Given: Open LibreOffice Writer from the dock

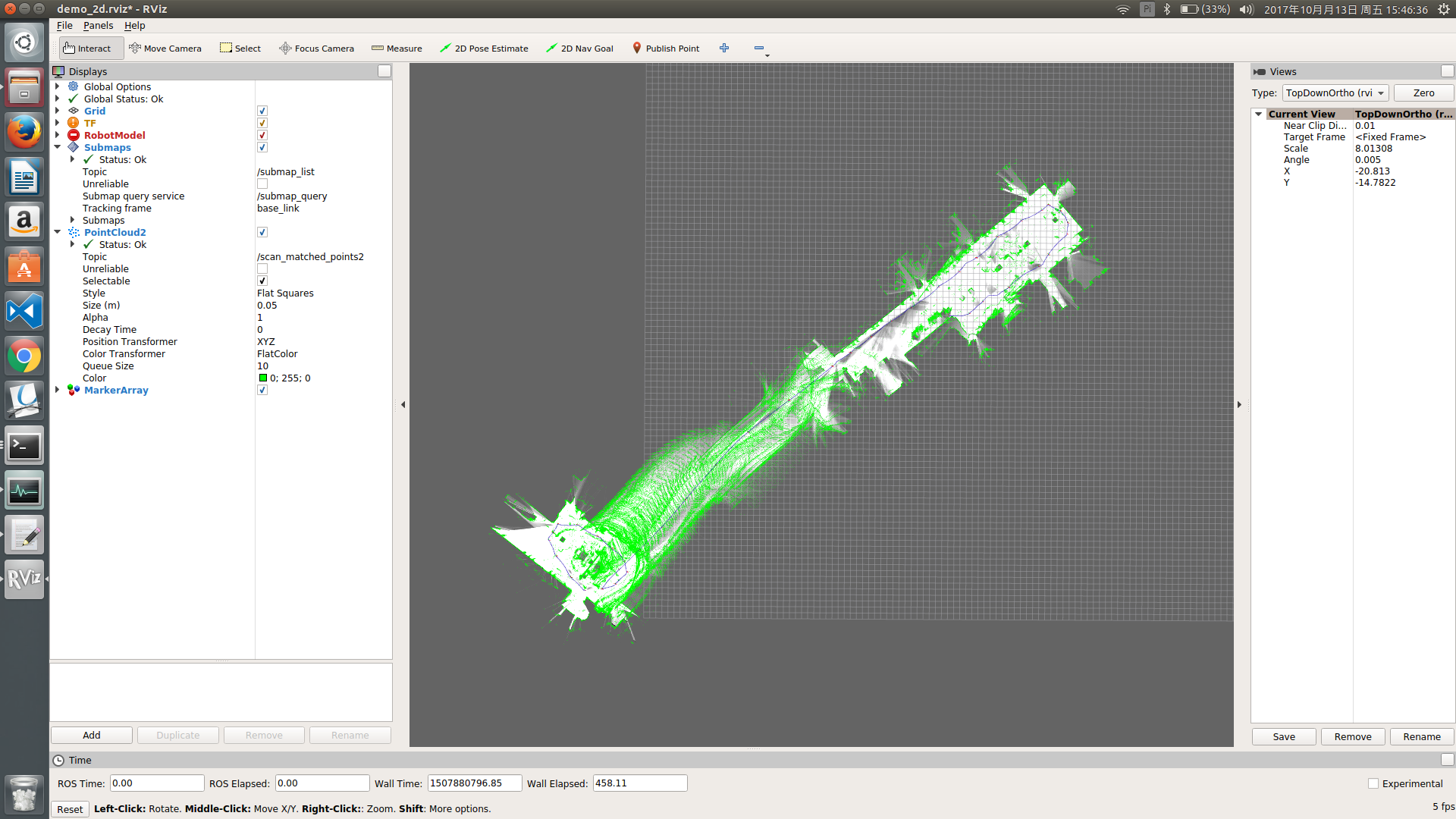Looking at the screenshot, I should 24,177.
